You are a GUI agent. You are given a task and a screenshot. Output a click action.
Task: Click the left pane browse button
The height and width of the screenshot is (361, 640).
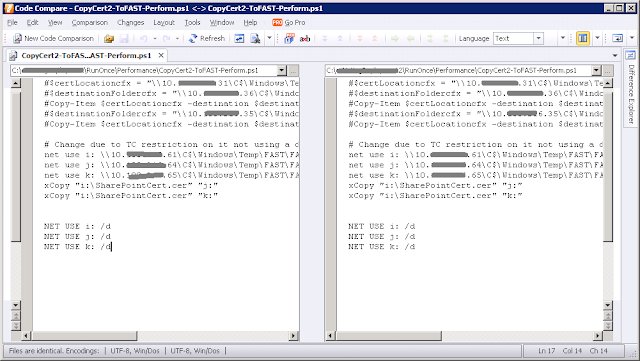[x=293, y=71]
